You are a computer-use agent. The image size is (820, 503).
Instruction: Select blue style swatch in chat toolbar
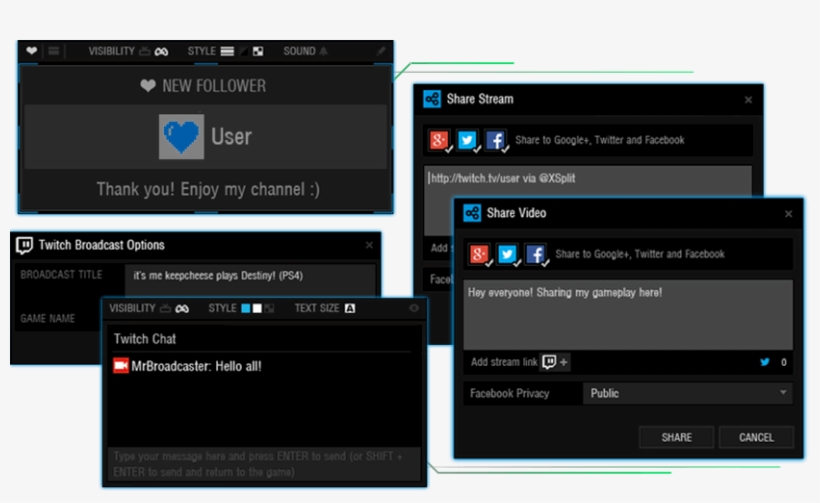[245, 308]
